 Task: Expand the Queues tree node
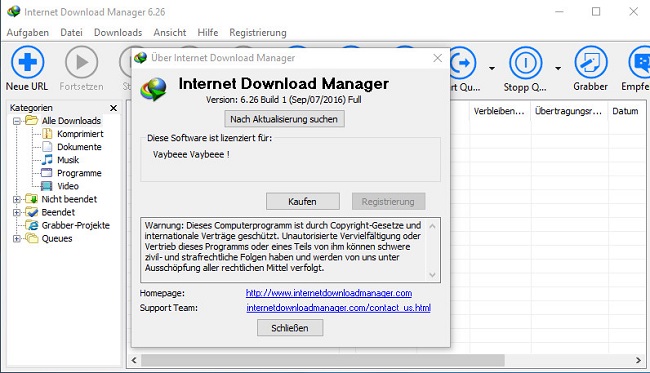tap(17, 239)
